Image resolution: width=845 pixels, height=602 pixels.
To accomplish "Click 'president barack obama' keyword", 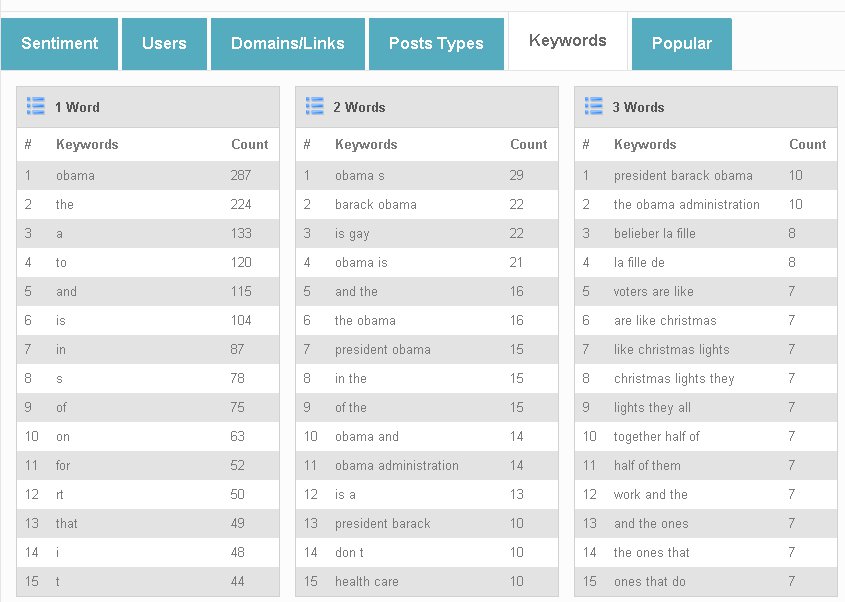I will coord(683,176).
